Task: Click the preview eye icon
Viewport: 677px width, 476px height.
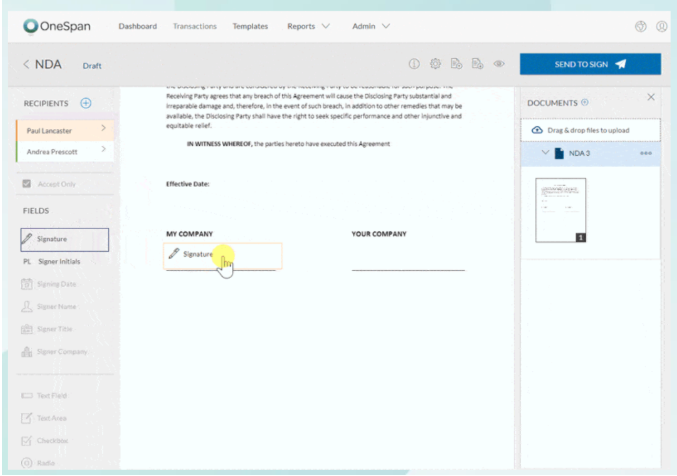Action: click(x=498, y=64)
